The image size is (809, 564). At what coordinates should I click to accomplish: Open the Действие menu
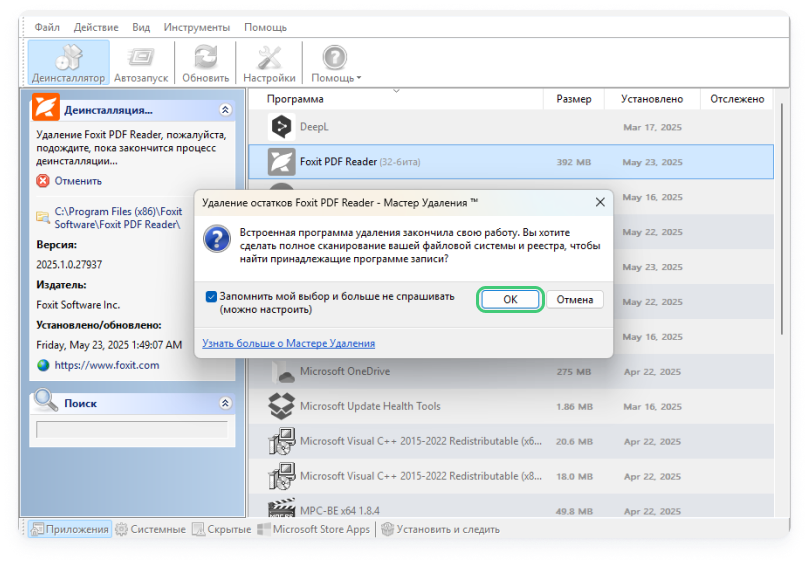(96, 27)
